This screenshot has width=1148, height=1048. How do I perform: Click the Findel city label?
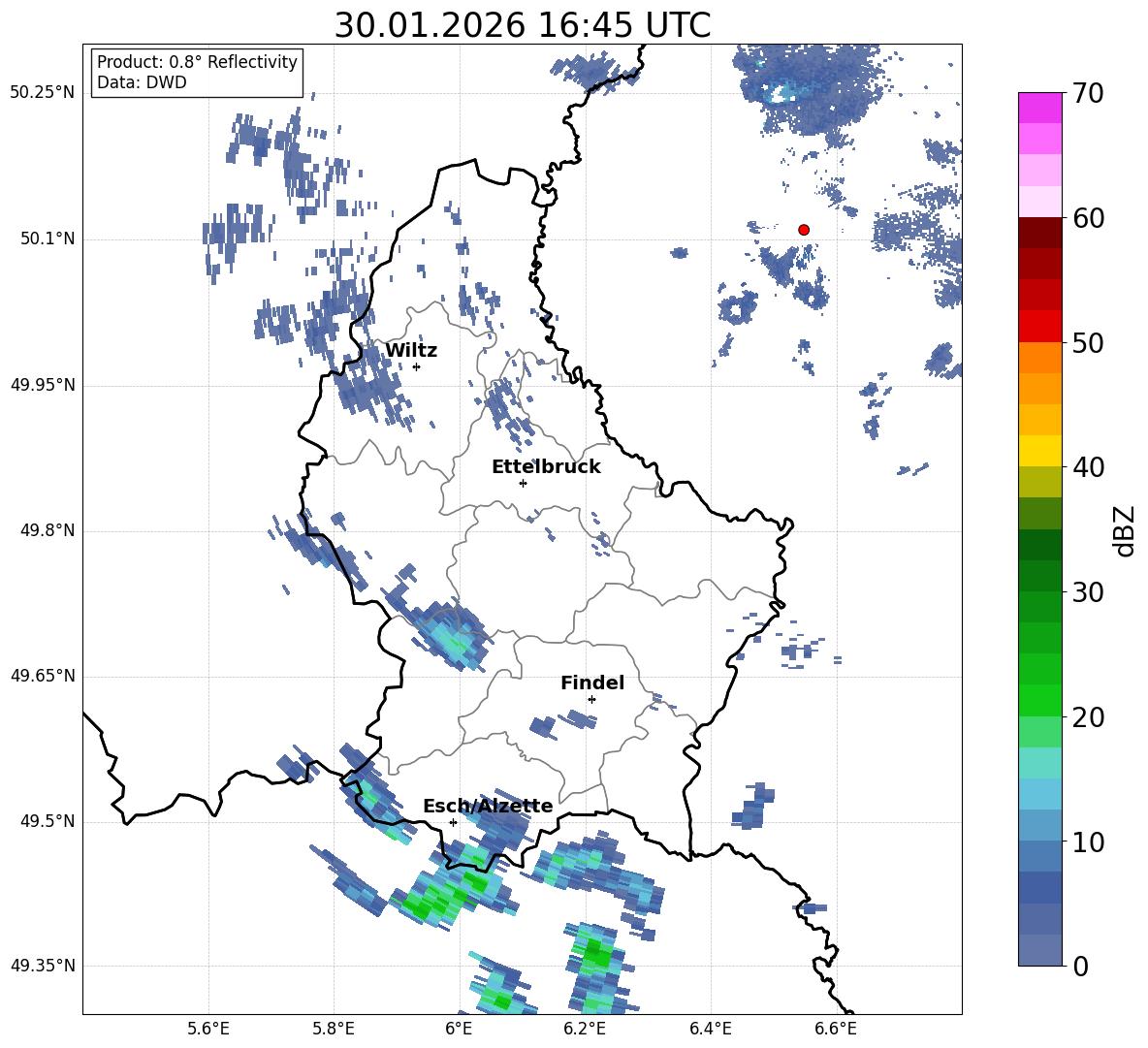(x=592, y=683)
